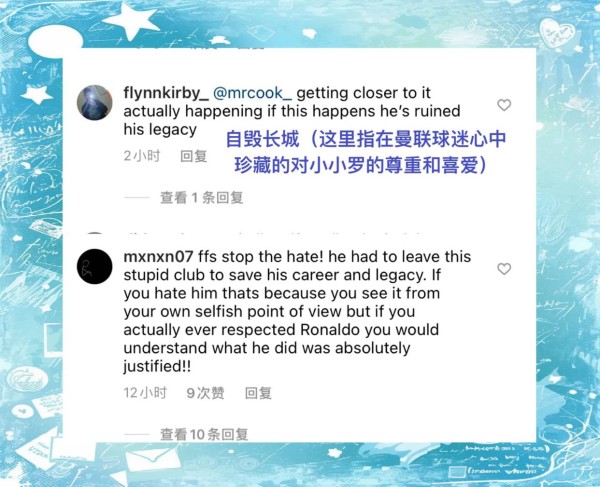Click the heart doodle in top-right corner
Image resolution: width=600 pixels, height=487 pixels.
(557, 33)
